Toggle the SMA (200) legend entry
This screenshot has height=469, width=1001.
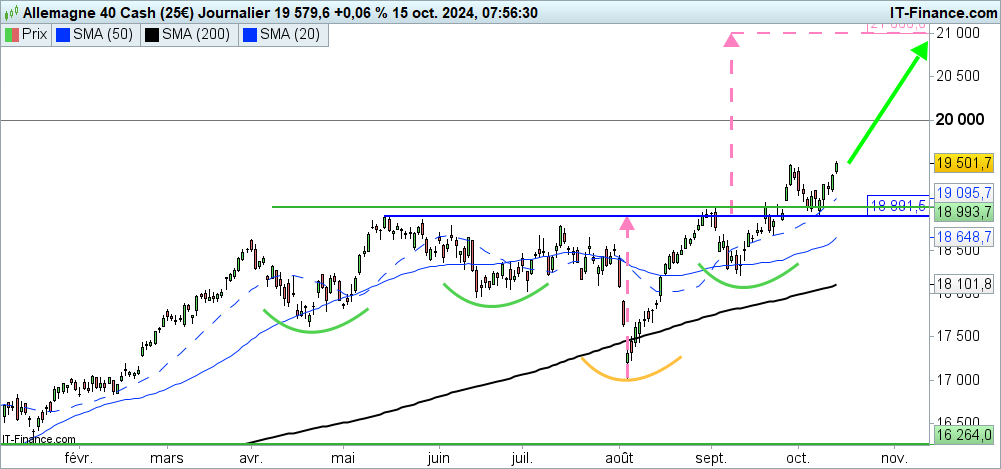tap(186, 34)
